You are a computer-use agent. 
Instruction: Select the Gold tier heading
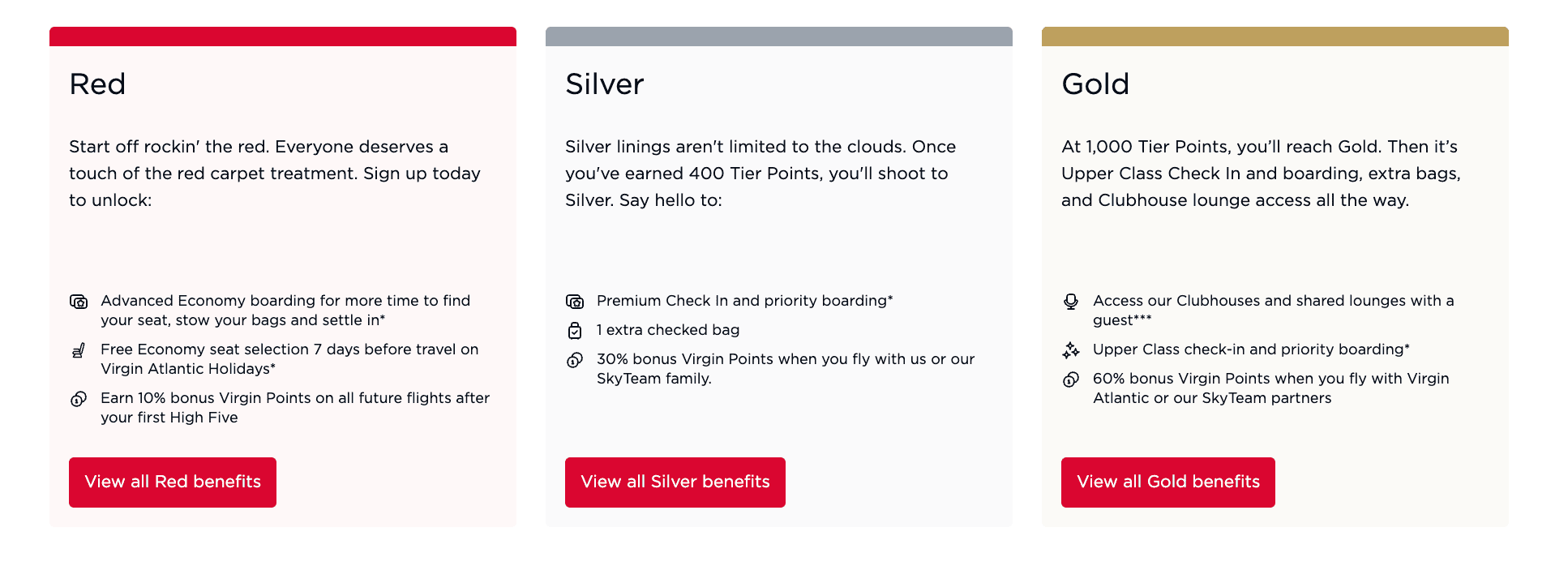(1095, 84)
